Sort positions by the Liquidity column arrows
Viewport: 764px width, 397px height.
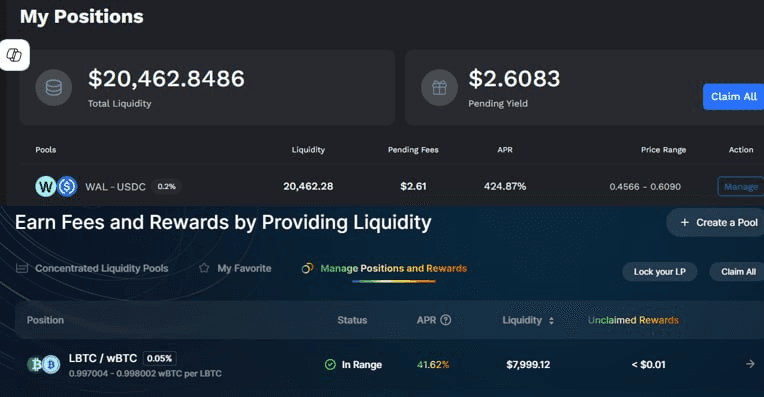tap(551, 321)
